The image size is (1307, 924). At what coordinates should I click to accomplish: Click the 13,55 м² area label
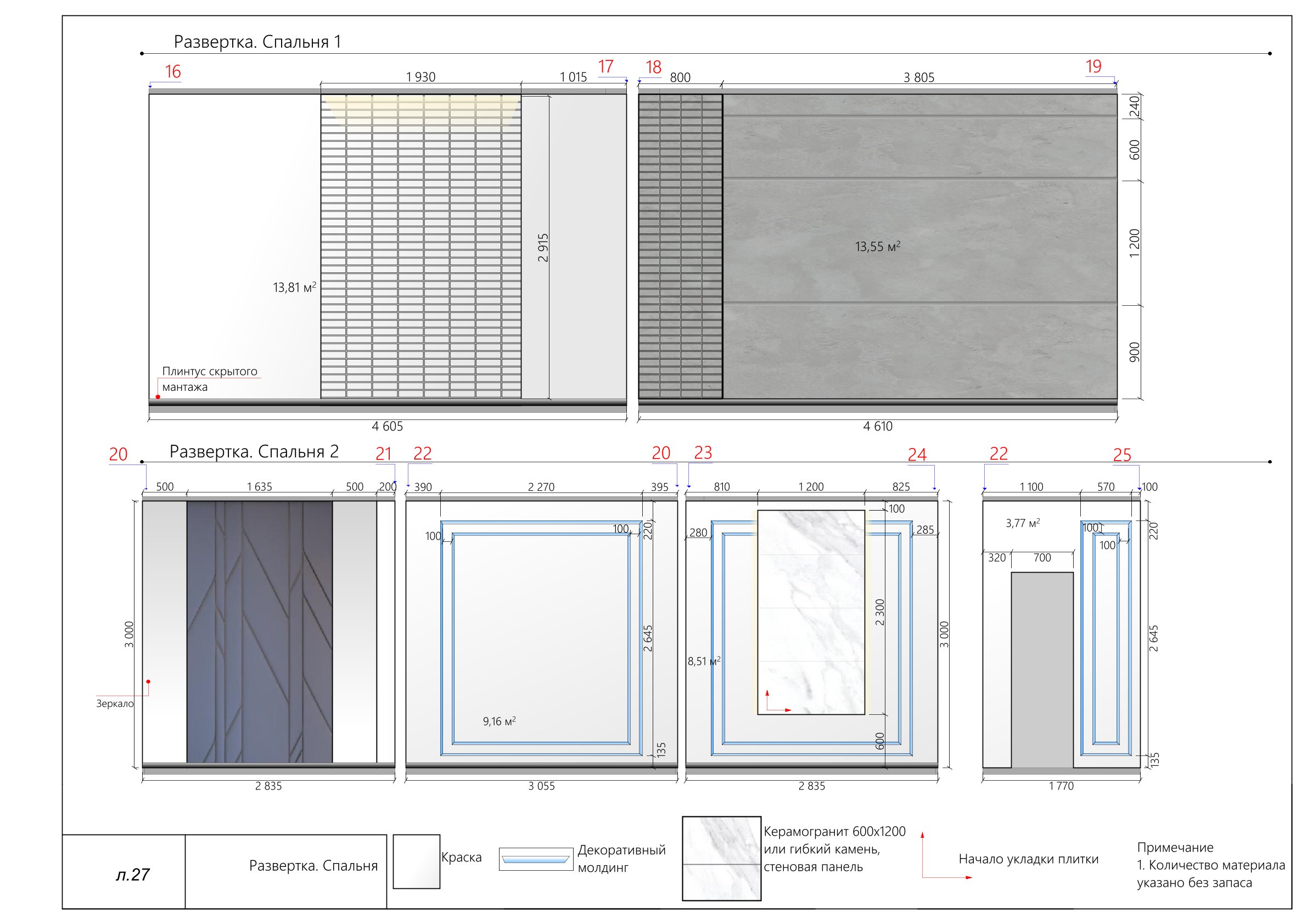point(877,247)
